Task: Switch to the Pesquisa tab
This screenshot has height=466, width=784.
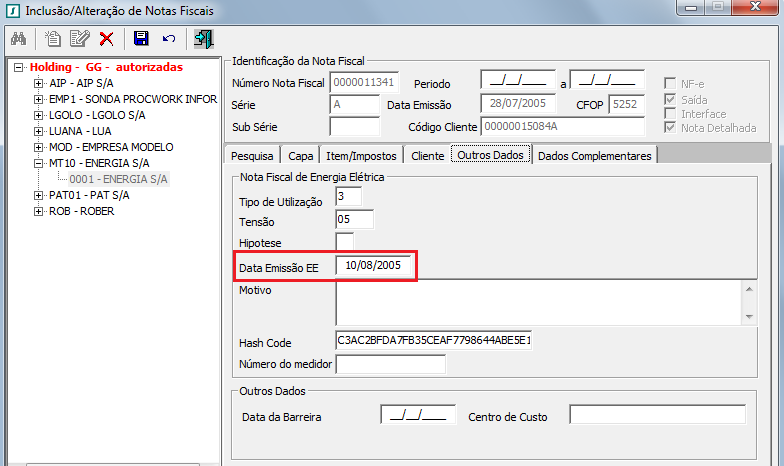Action: [x=253, y=156]
